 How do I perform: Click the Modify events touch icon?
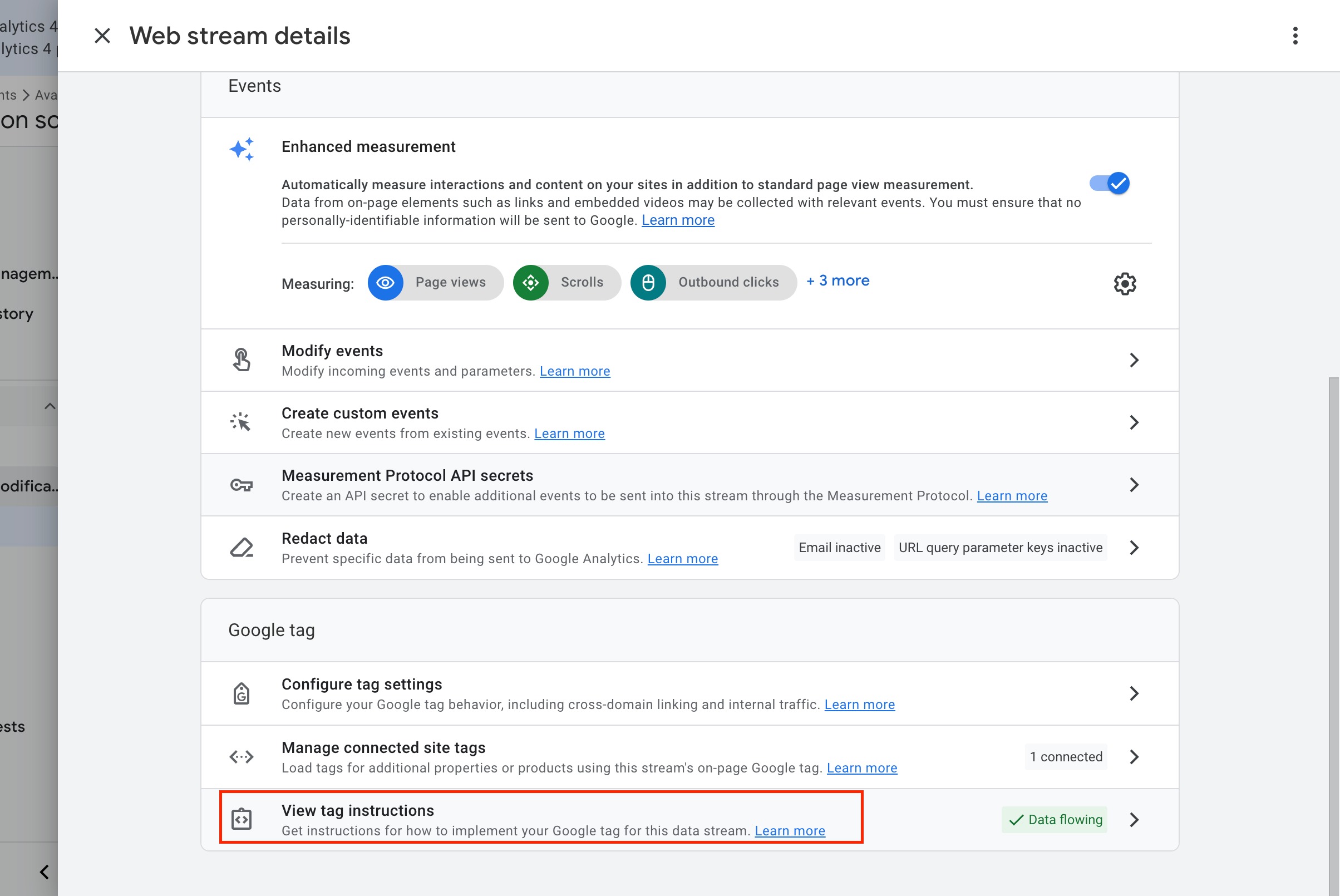click(x=241, y=360)
